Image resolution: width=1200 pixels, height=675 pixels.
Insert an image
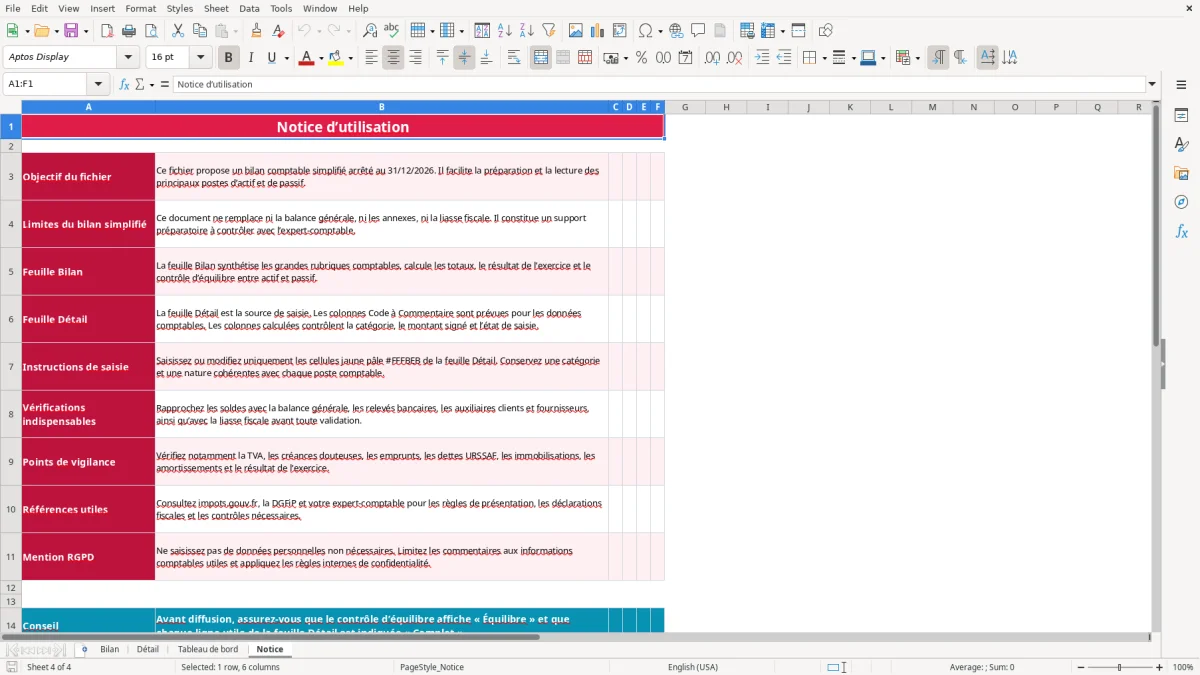(x=577, y=31)
